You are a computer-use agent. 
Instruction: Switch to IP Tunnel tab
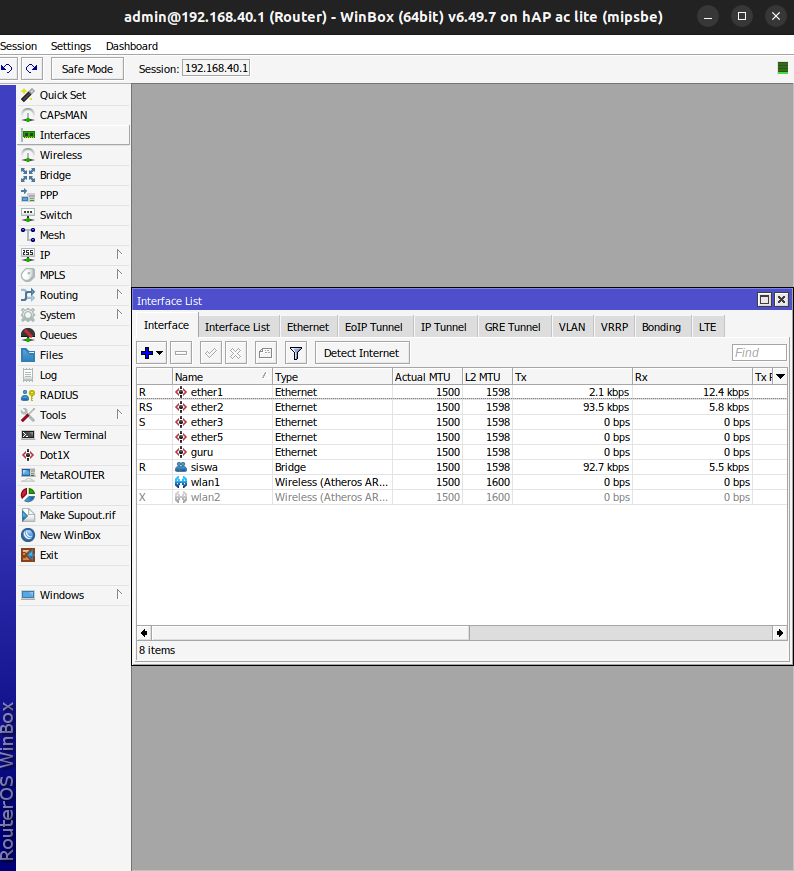tap(443, 327)
